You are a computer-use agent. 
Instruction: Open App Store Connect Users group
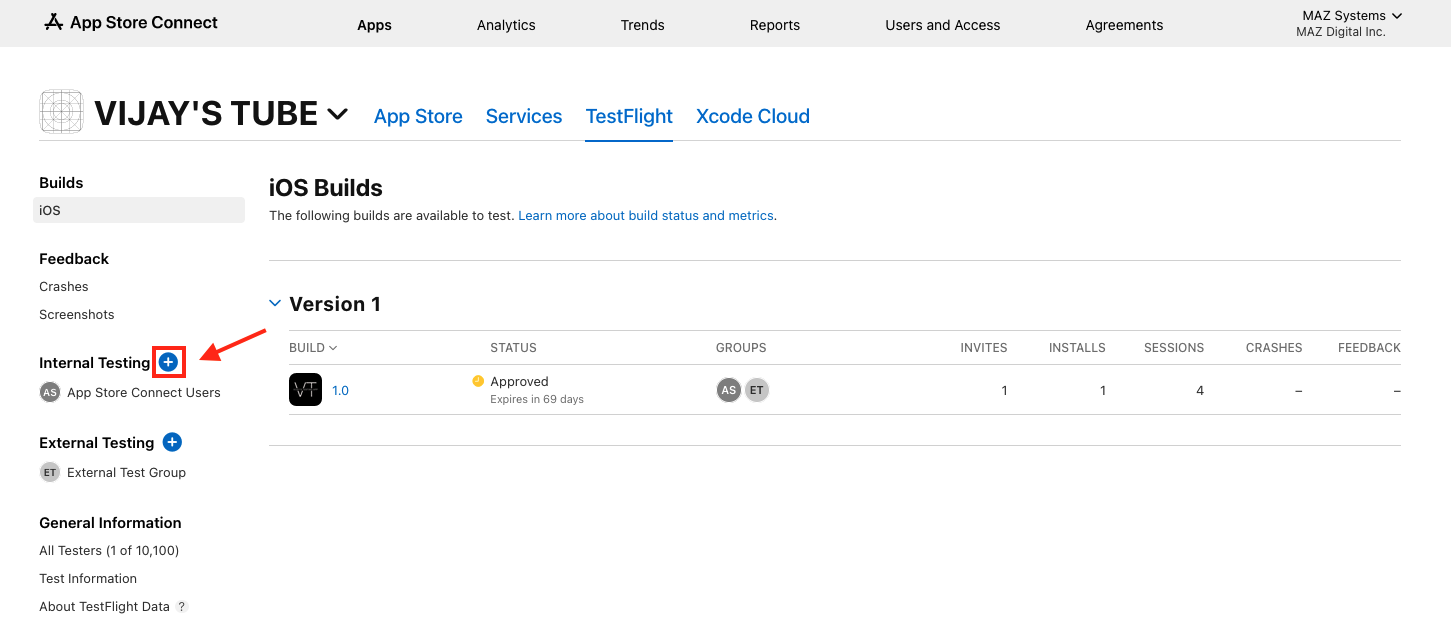[144, 392]
